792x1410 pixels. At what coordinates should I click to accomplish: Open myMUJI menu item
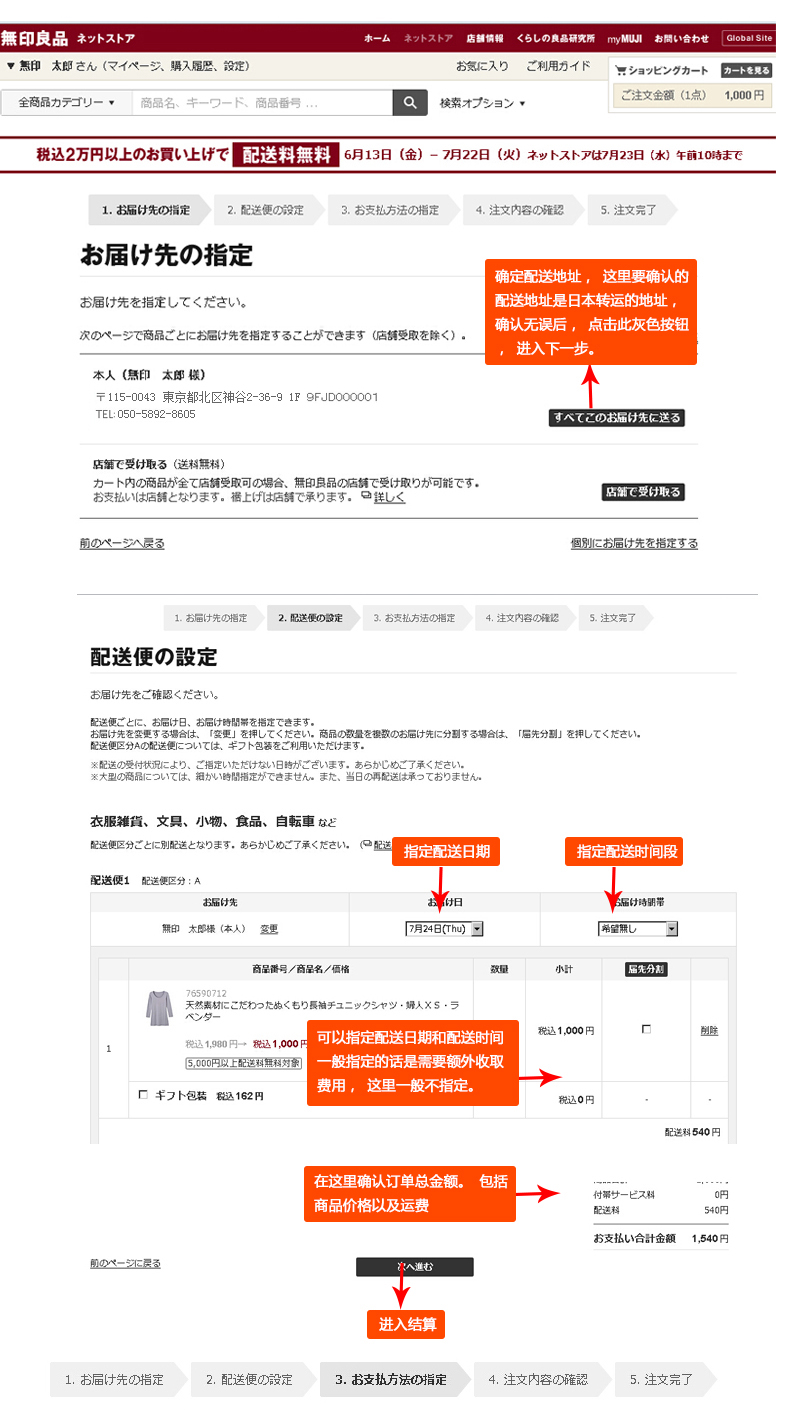[x=625, y=38]
